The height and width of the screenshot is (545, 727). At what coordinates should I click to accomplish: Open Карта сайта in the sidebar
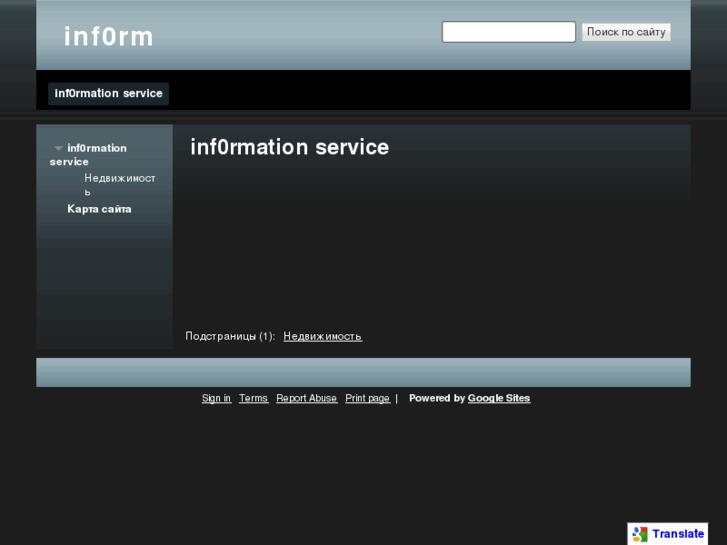[x=99, y=209]
